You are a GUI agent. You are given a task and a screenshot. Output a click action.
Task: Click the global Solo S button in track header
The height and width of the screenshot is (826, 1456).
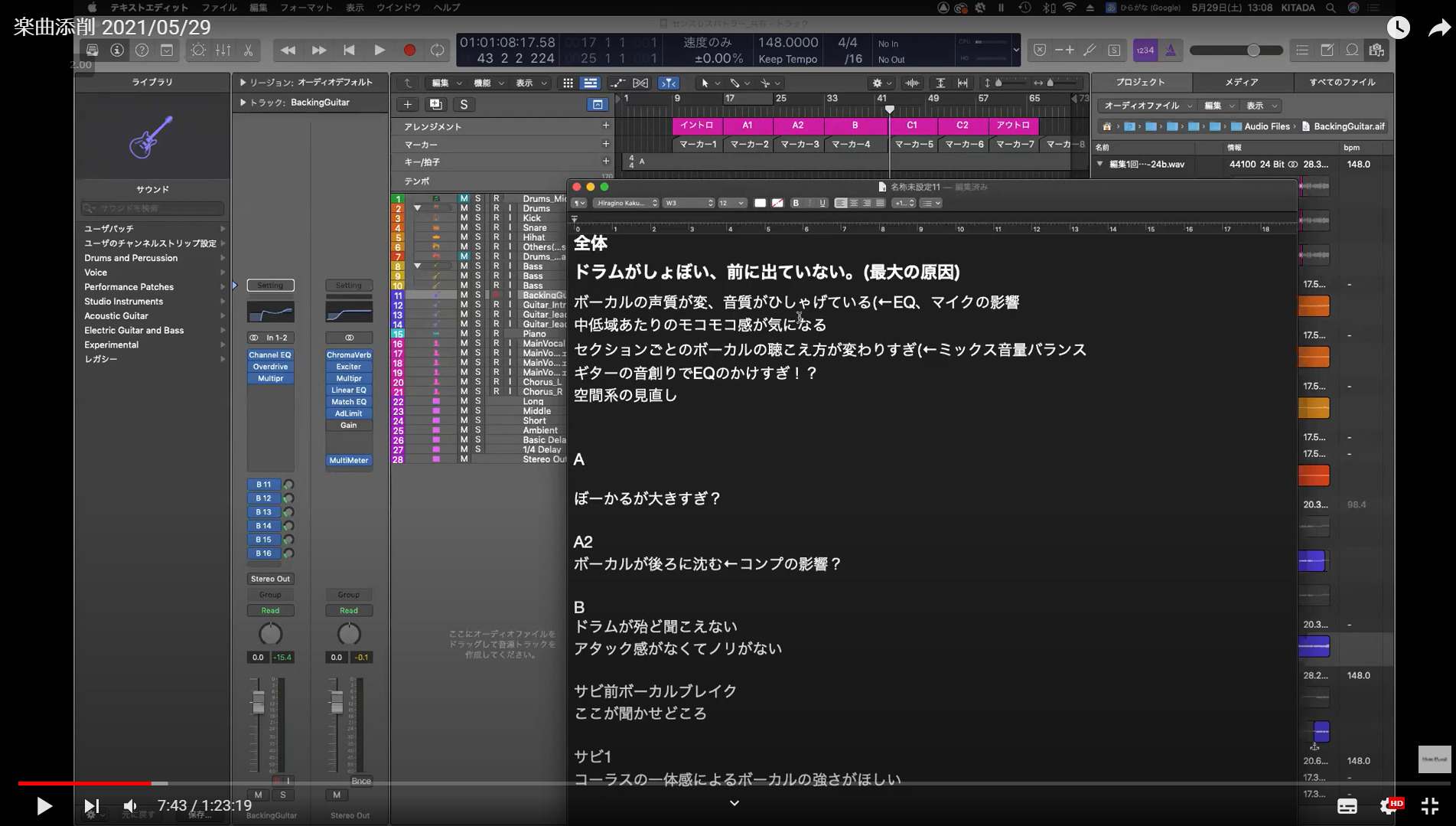point(464,104)
